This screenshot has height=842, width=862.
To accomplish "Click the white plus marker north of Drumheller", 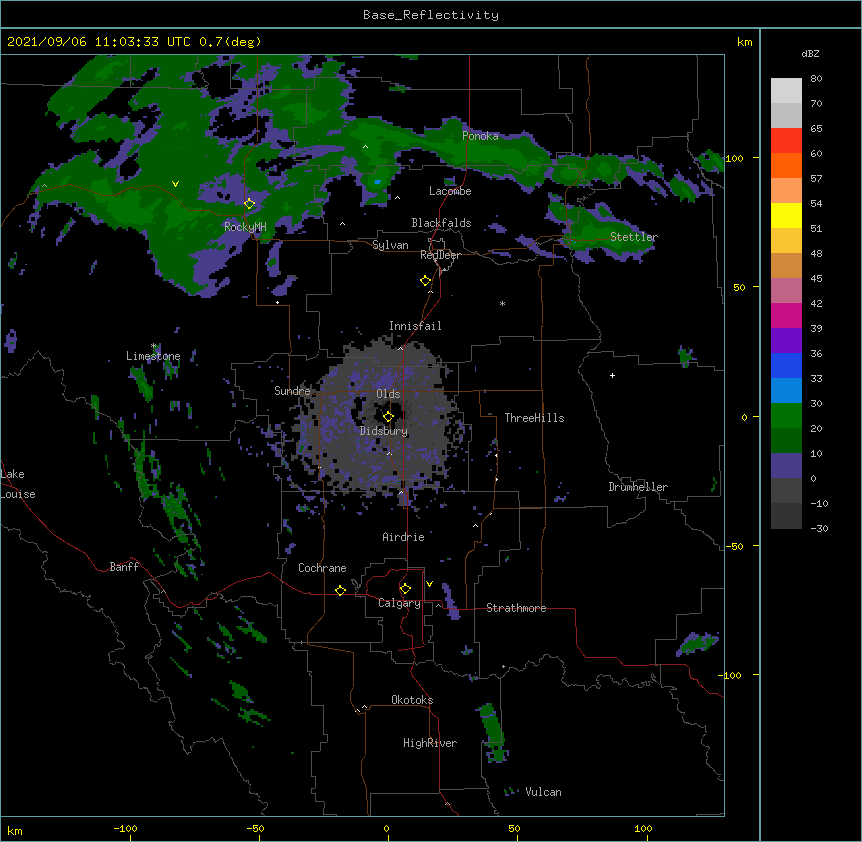I will pos(612,375).
